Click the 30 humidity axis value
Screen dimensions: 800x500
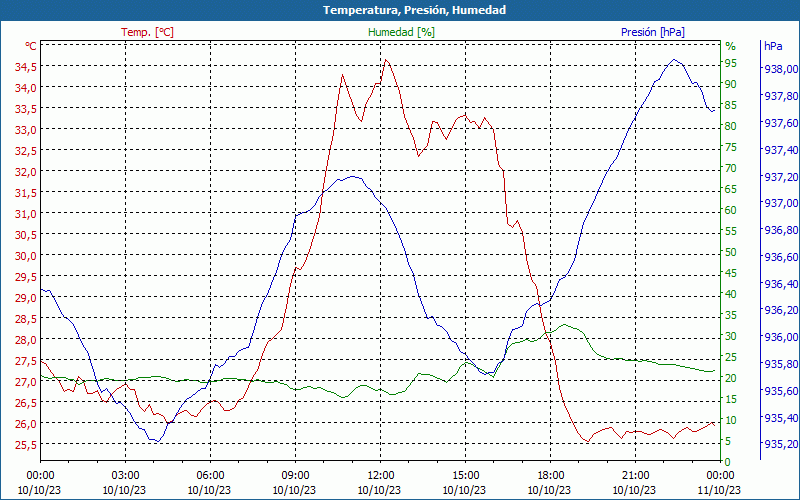[731, 336]
